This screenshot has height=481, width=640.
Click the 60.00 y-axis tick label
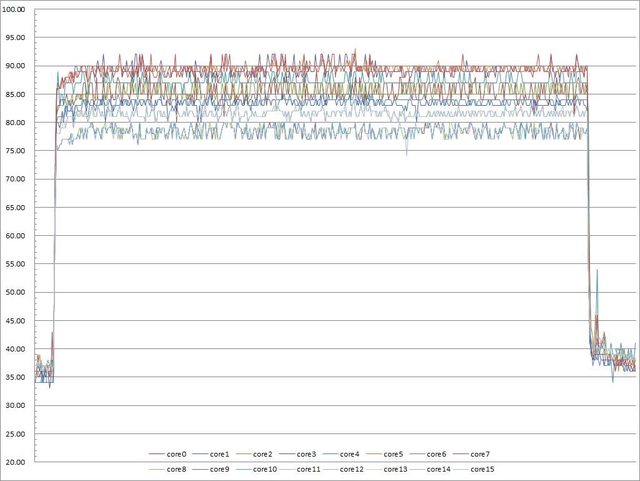pyautogui.click(x=17, y=236)
